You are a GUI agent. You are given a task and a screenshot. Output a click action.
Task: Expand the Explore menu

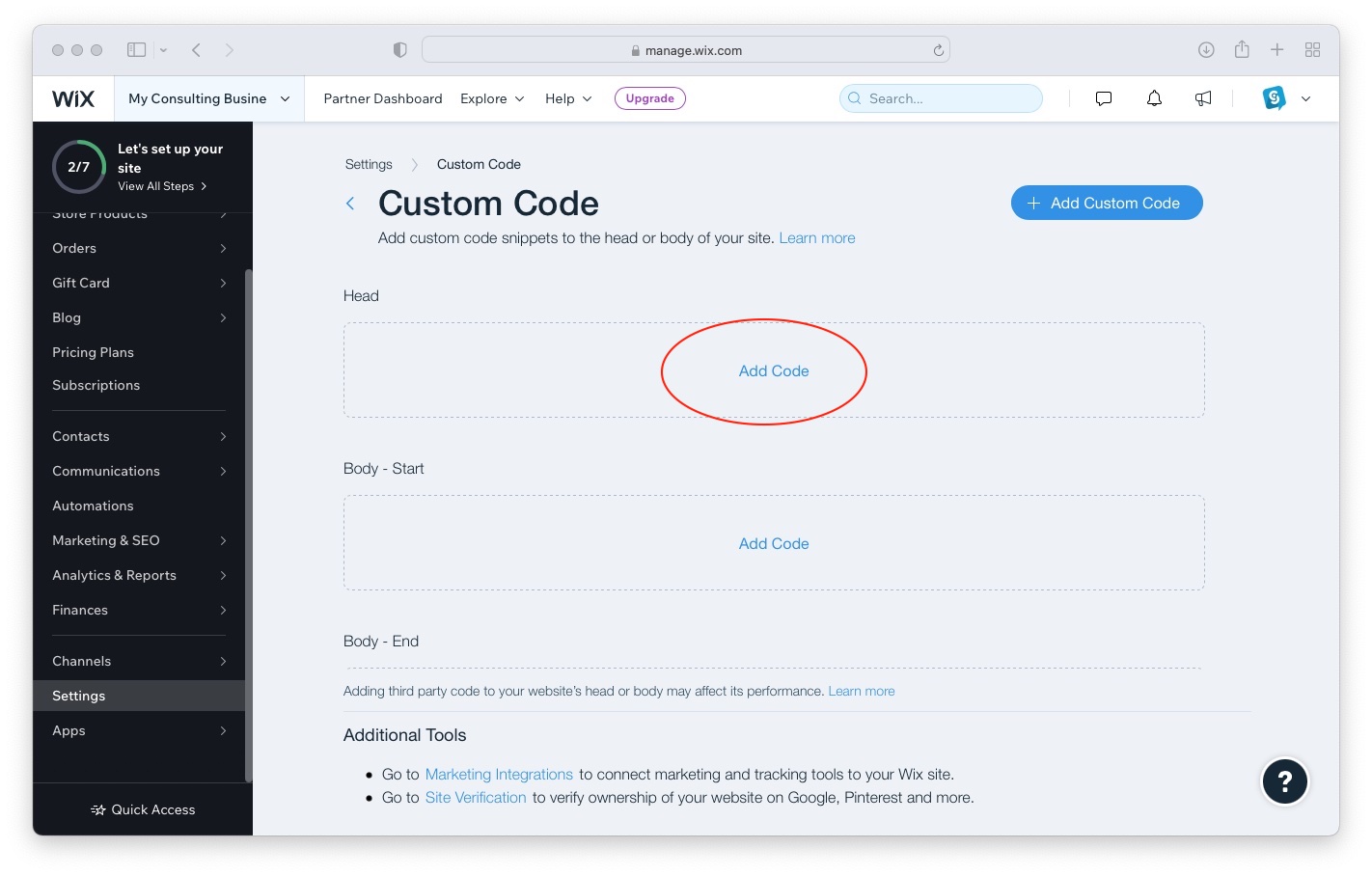(x=492, y=98)
